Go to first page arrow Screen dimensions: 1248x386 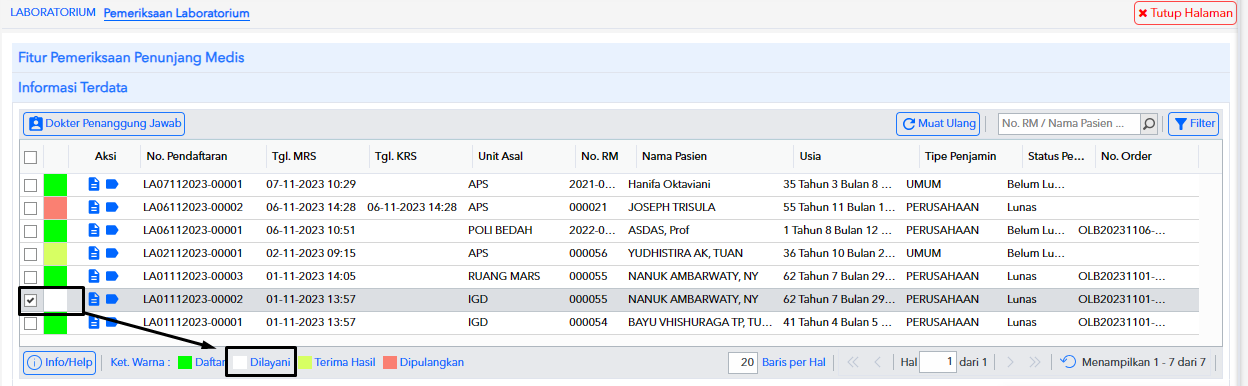tap(853, 362)
